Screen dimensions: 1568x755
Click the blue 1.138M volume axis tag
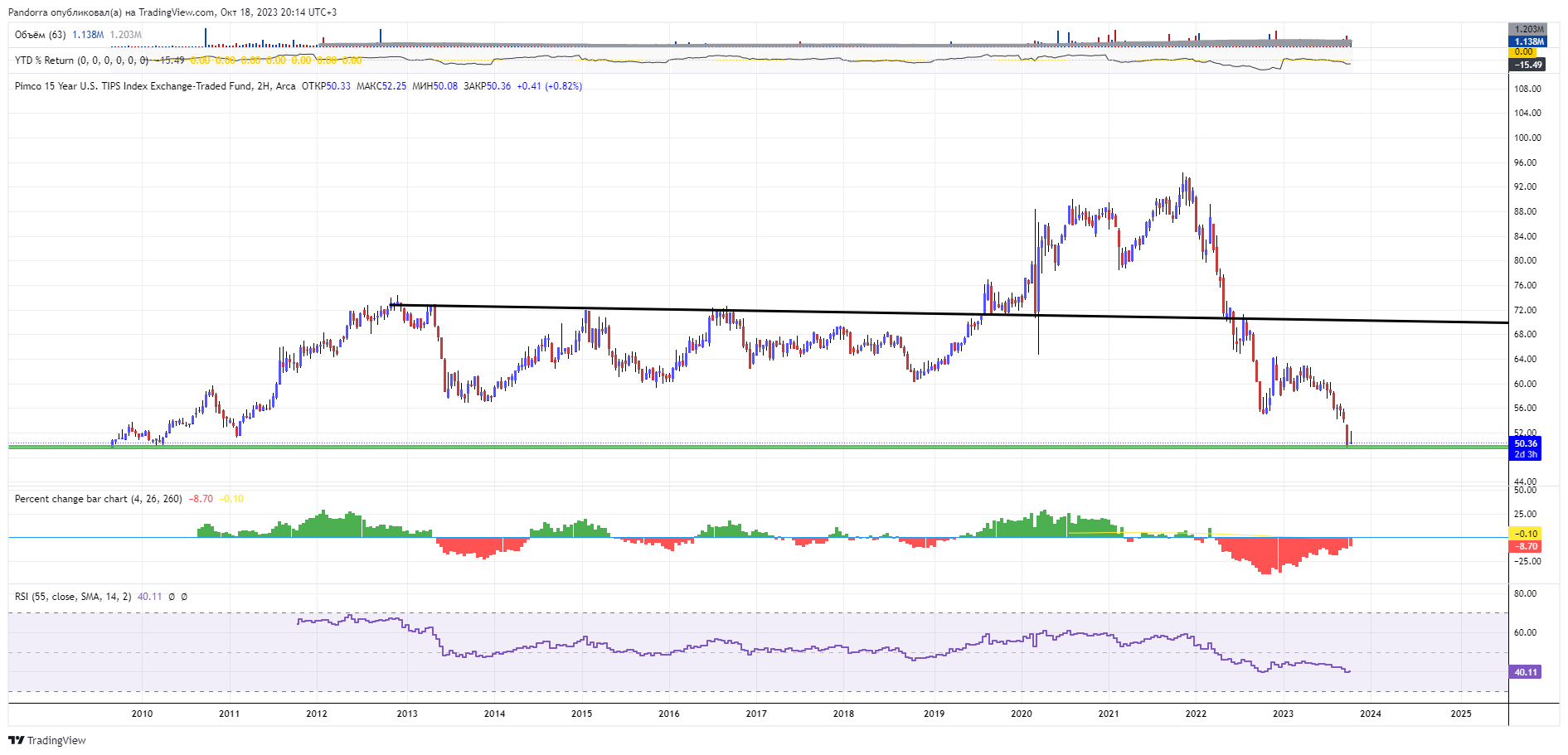click(x=1527, y=41)
